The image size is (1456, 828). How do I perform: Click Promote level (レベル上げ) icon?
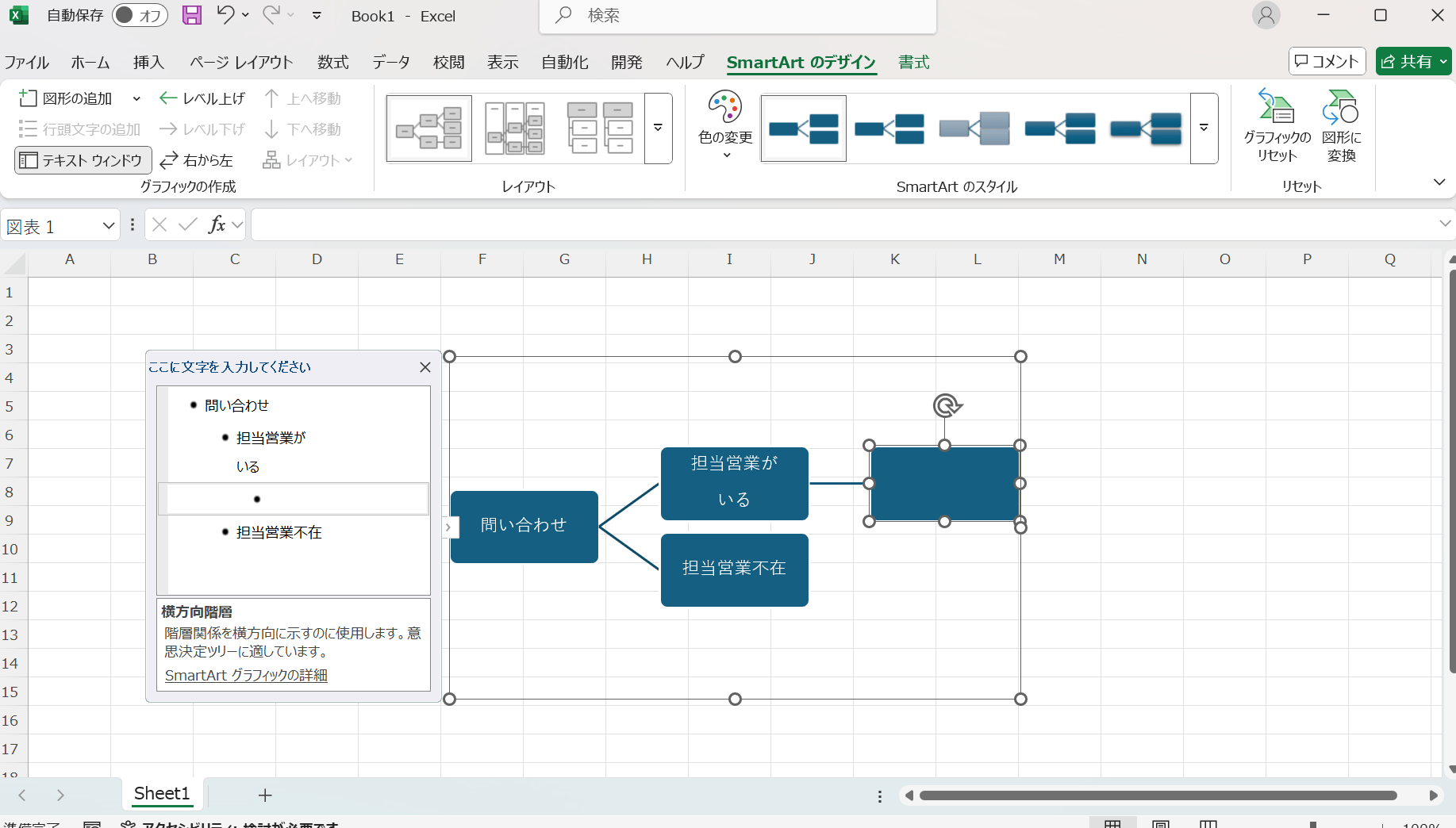168,98
